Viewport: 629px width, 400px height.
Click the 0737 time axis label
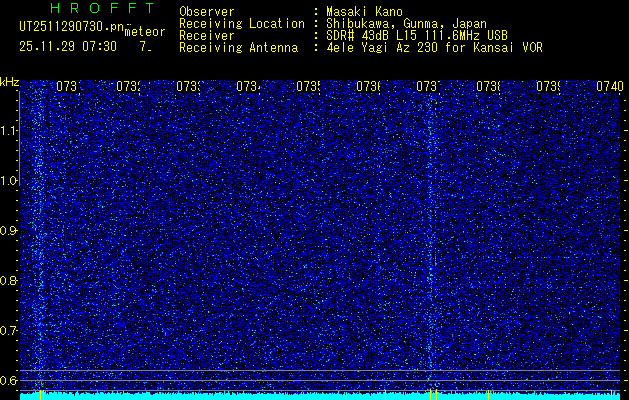(x=428, y=86)
